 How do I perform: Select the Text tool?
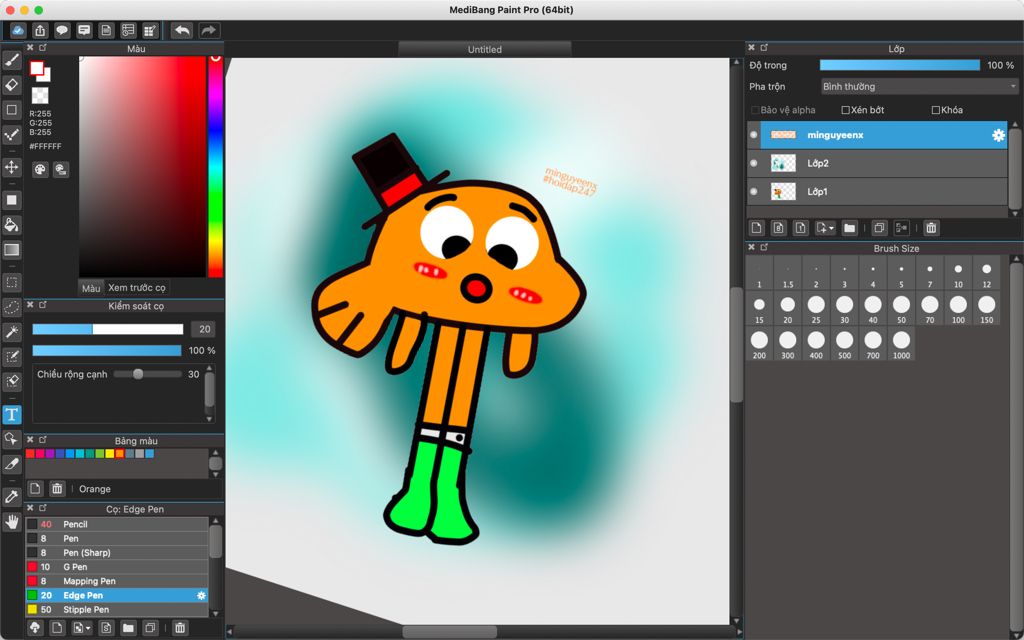coord(12,415)
